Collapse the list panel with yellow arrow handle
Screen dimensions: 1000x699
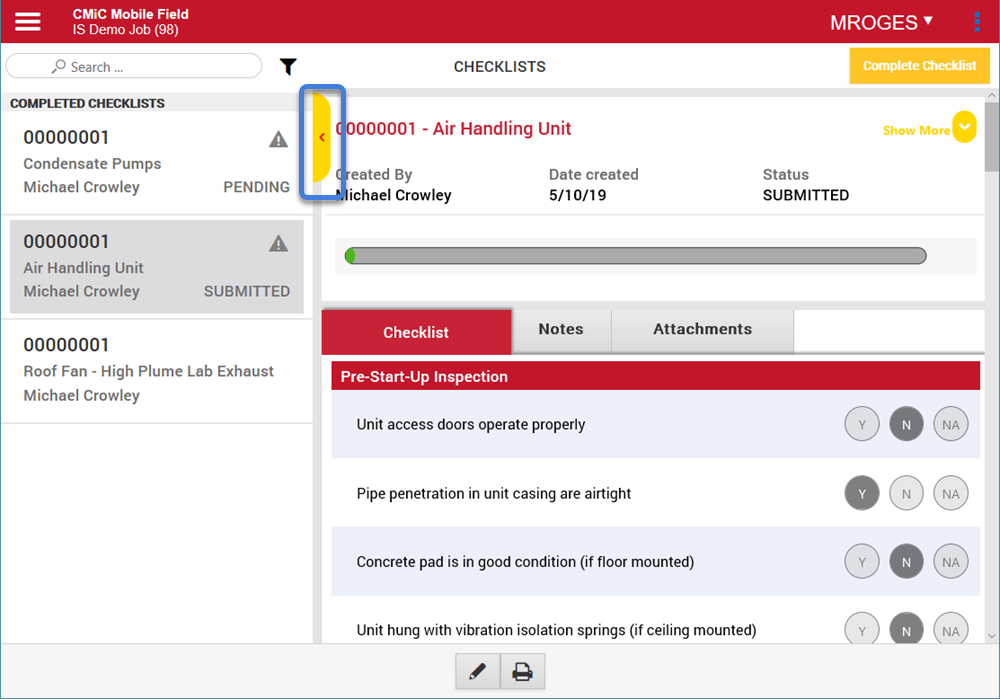point(321,138)
